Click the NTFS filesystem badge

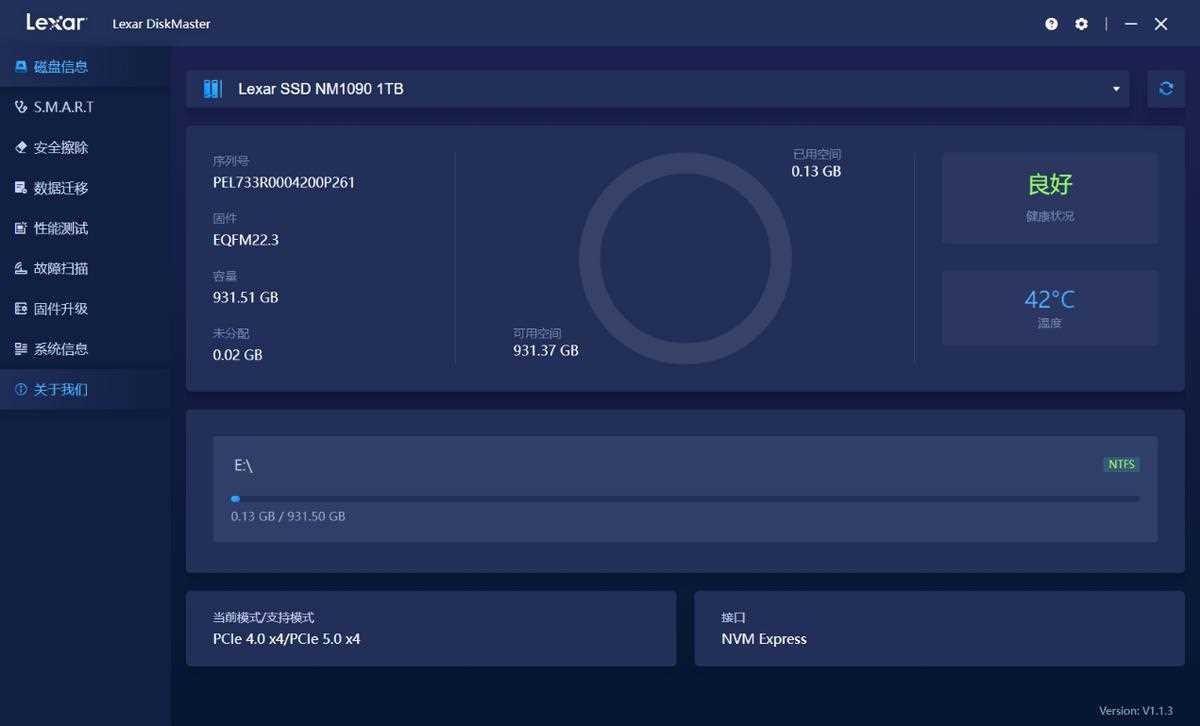point(1121,464)
